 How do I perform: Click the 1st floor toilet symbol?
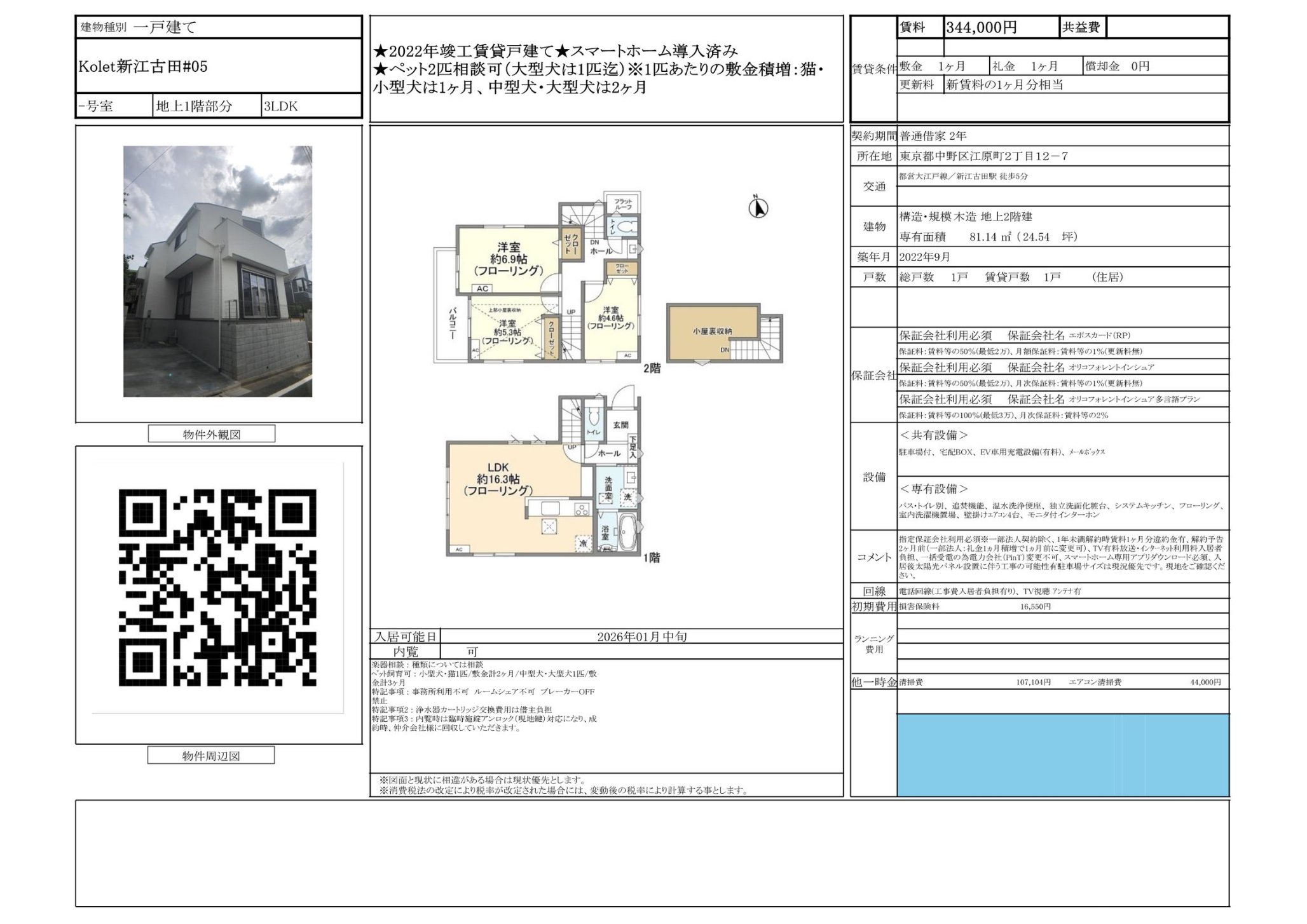click(594, 418)
